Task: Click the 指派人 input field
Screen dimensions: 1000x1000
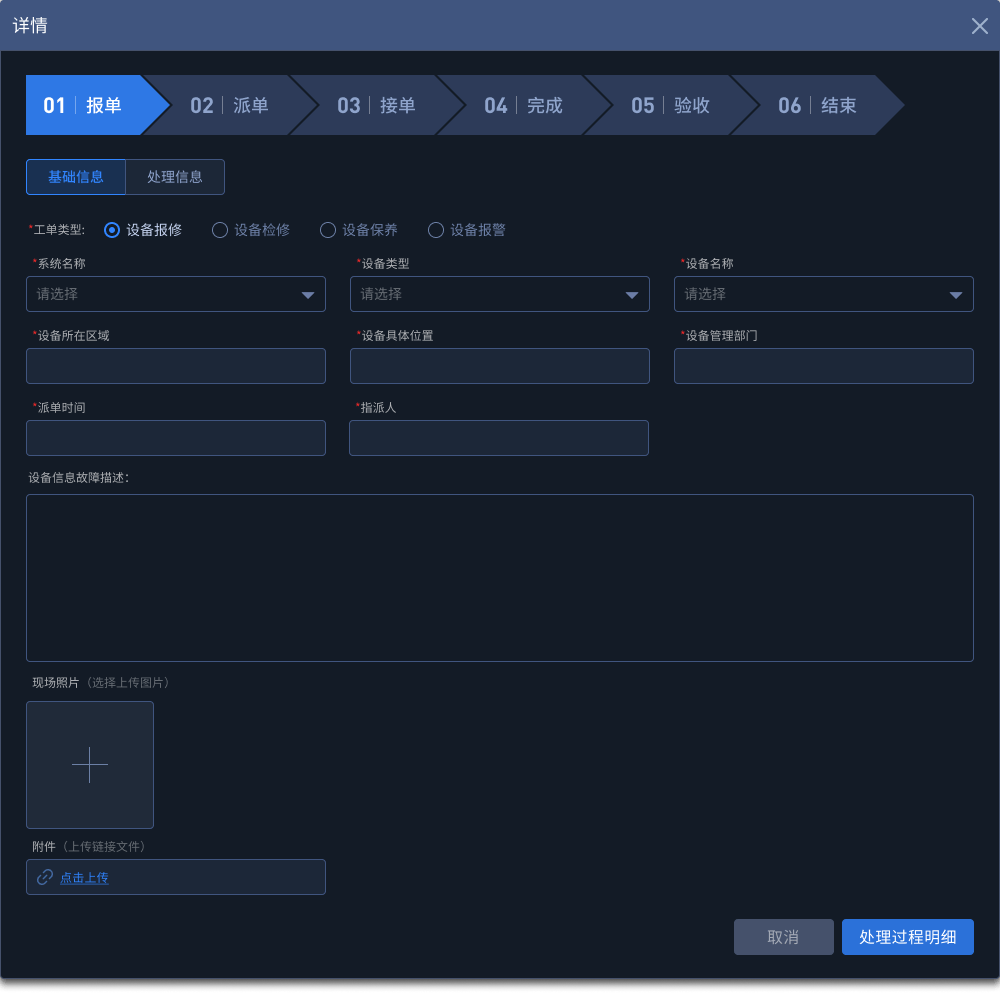Action: pyautogui.click(x=499, y=438)
